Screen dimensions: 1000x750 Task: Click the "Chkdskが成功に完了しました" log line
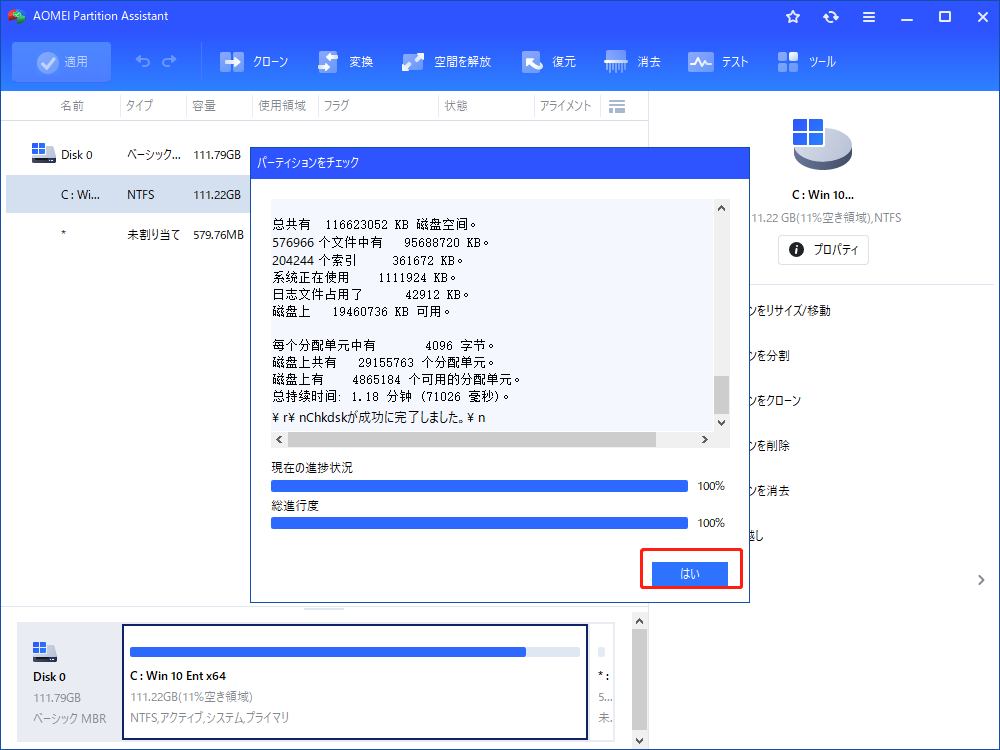379,418
